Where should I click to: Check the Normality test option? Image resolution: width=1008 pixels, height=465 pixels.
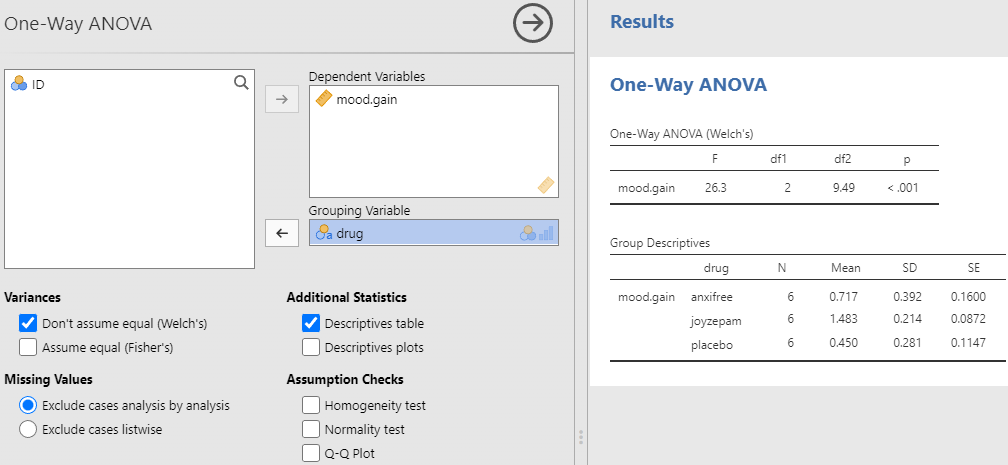click(311, 429)
